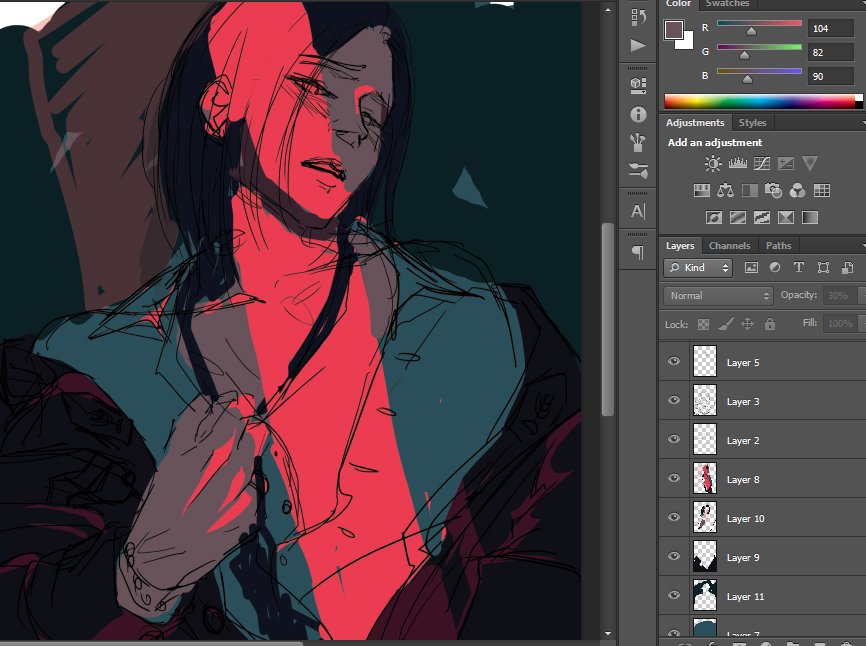This screenshot has width=866, height=646.
Task: Open the Brush Presets panel icon
Action: click(x=638, y=142)
